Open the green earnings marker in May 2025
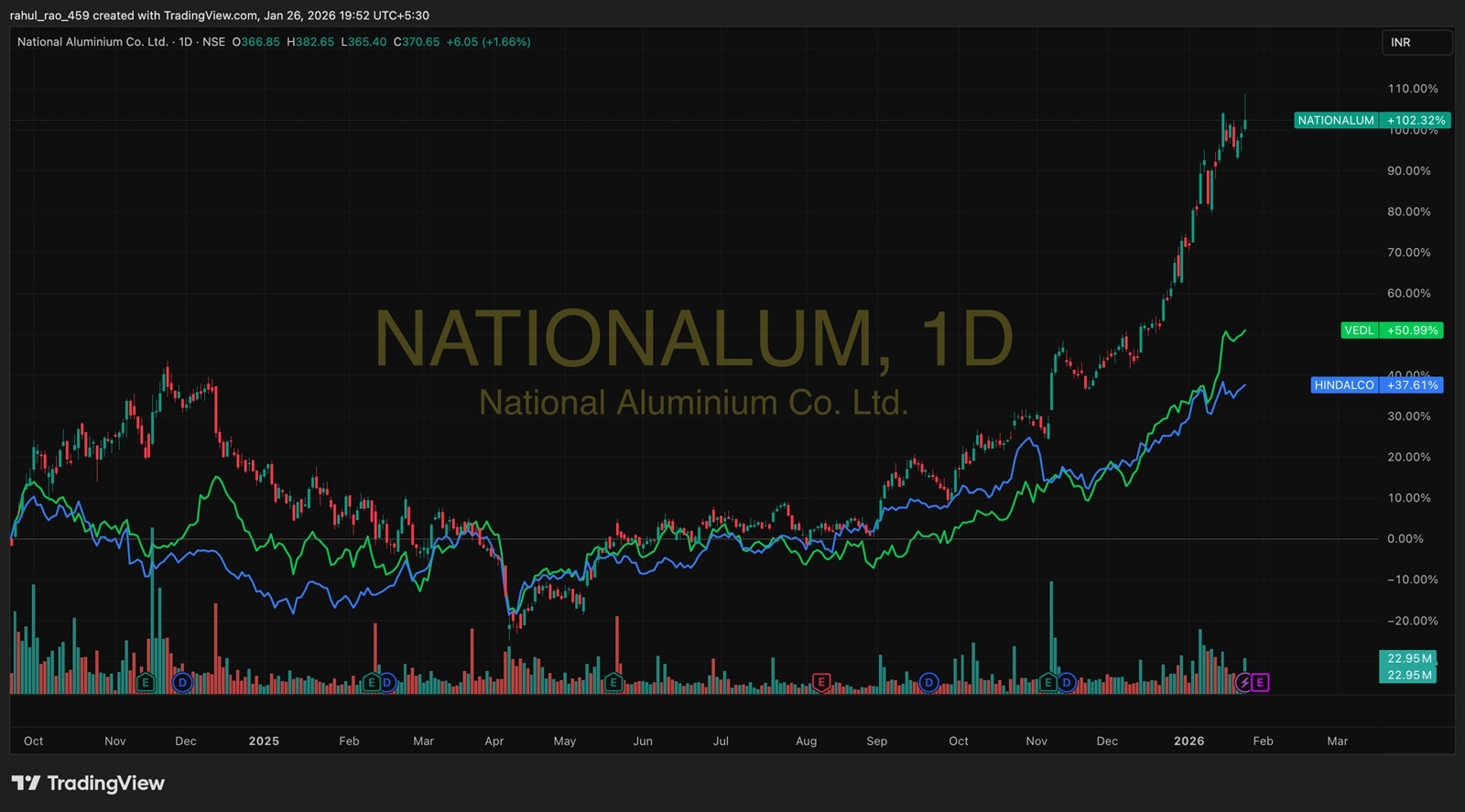1465x812 pixels. 613,682
